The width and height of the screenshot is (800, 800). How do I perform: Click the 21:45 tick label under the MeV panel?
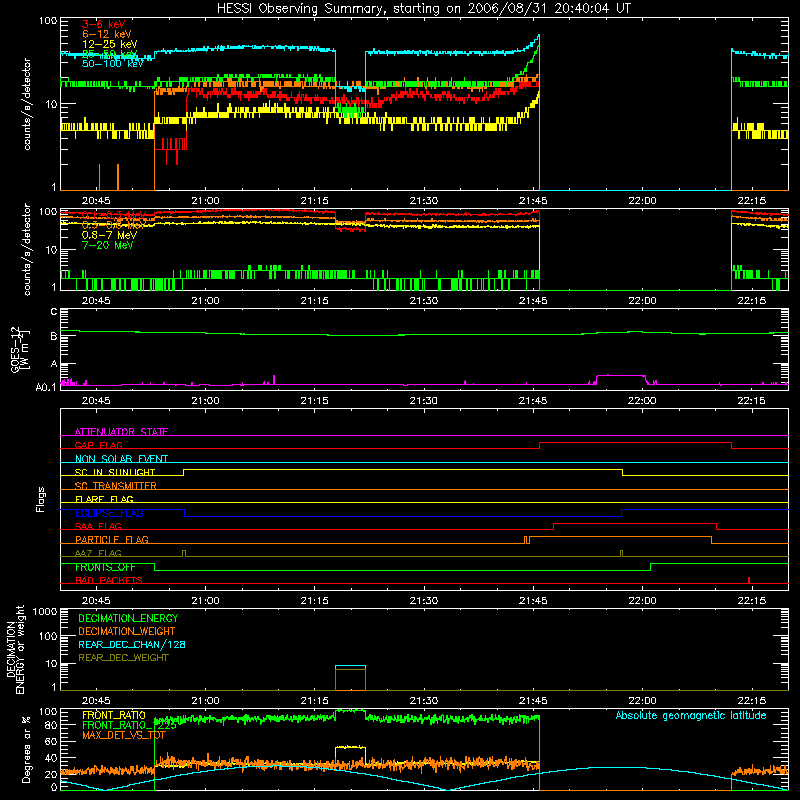click(533, 301)
